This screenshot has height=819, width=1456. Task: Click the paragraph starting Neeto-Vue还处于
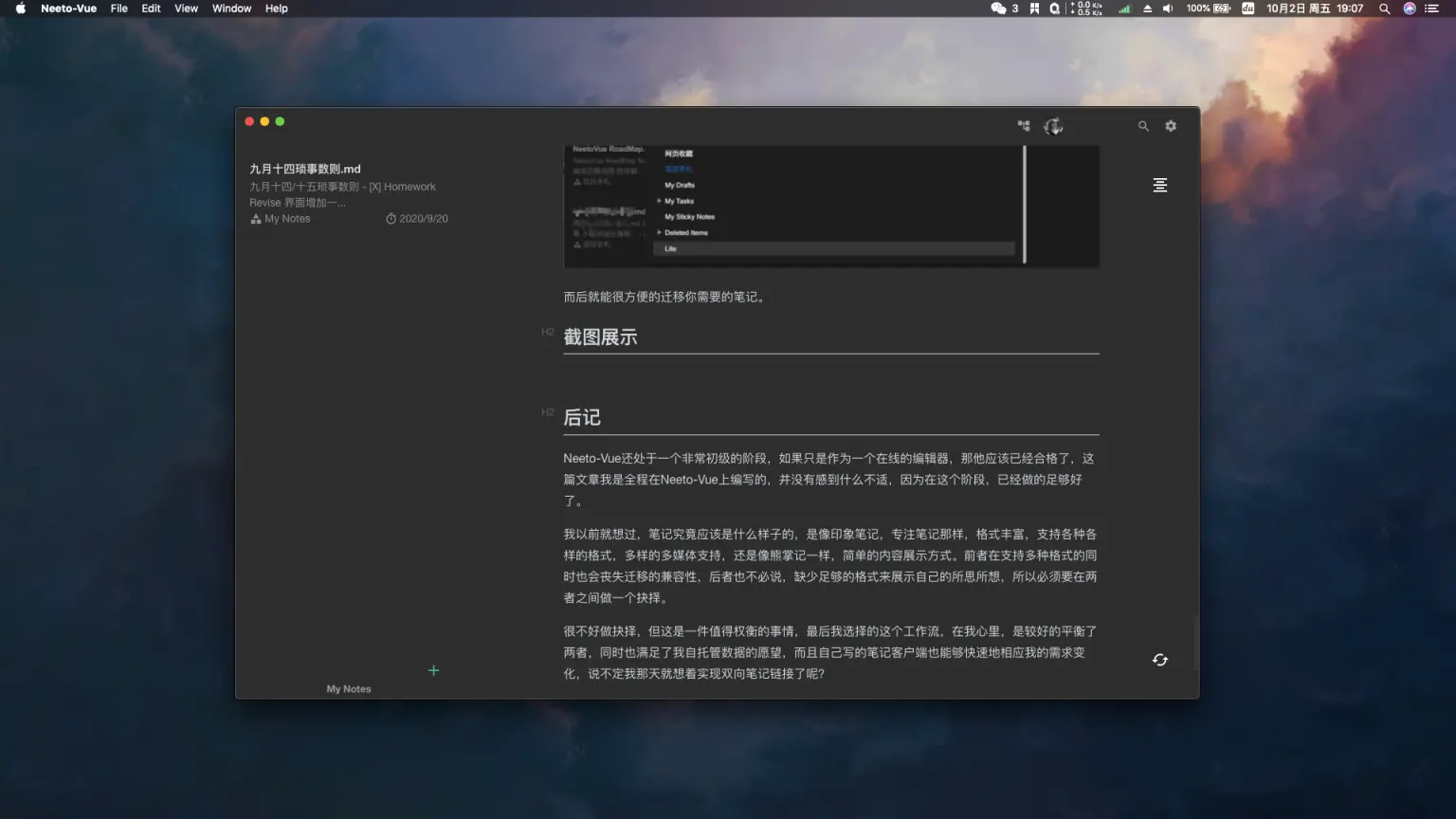[x=831, y=480]
